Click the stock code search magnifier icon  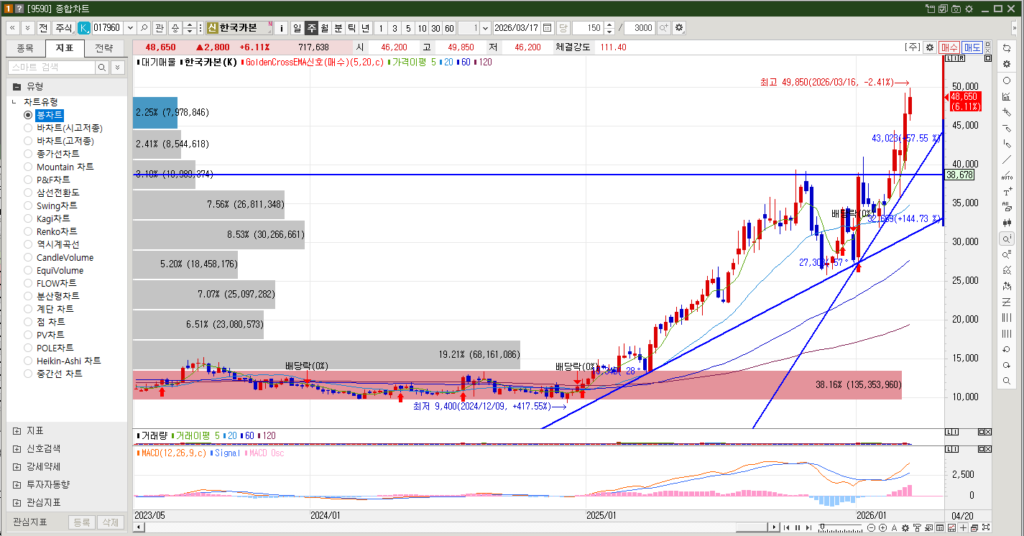click(x=144, y=27)
